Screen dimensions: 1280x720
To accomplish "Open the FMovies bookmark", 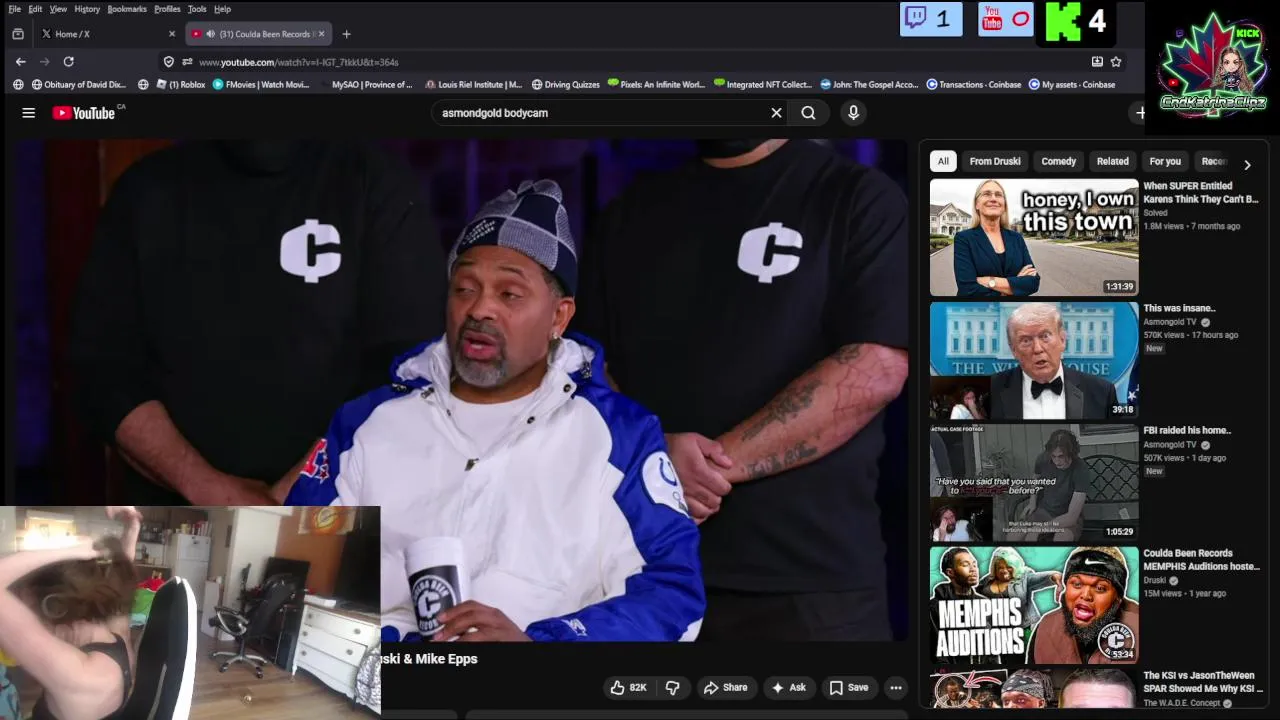I will pos(261,85).
